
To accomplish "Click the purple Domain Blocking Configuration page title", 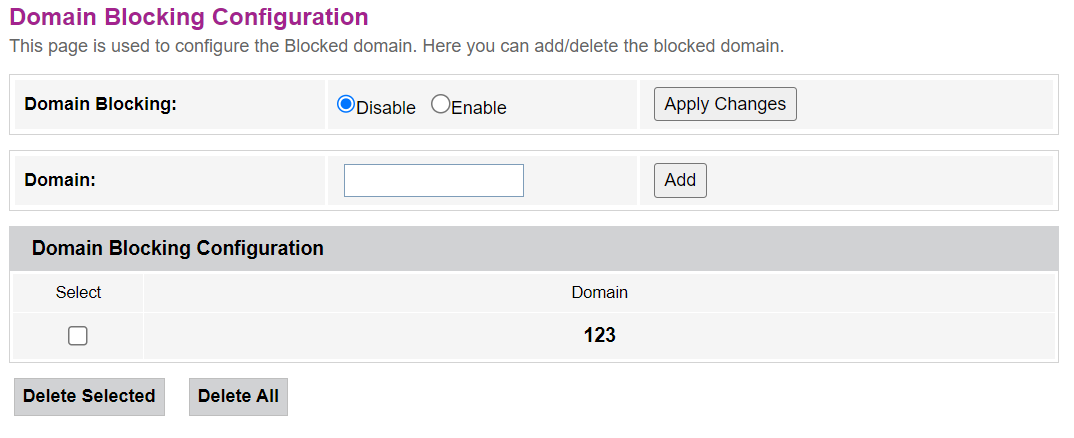I will tap(188, 17).
